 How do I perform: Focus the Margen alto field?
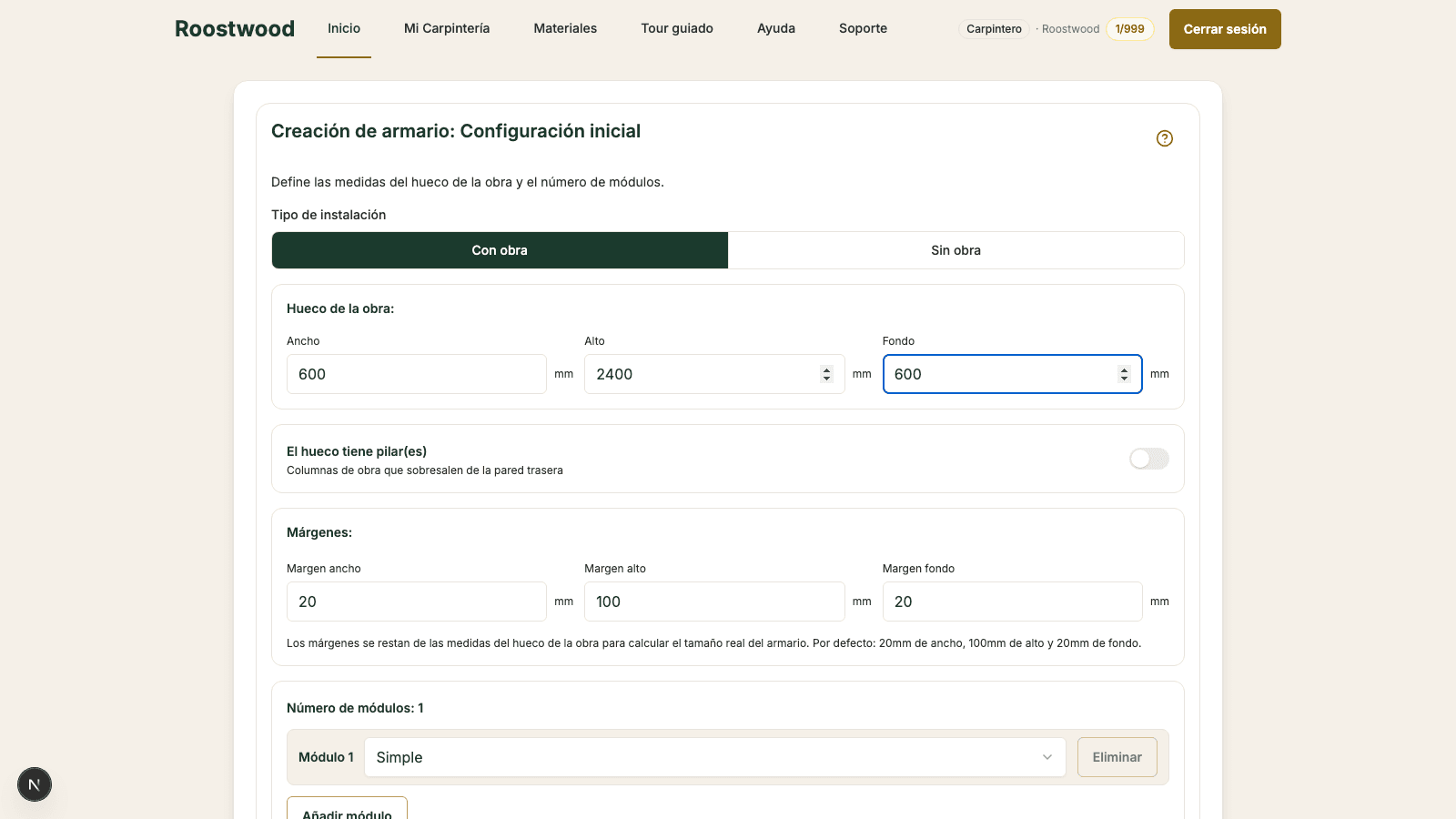point(714,602)
